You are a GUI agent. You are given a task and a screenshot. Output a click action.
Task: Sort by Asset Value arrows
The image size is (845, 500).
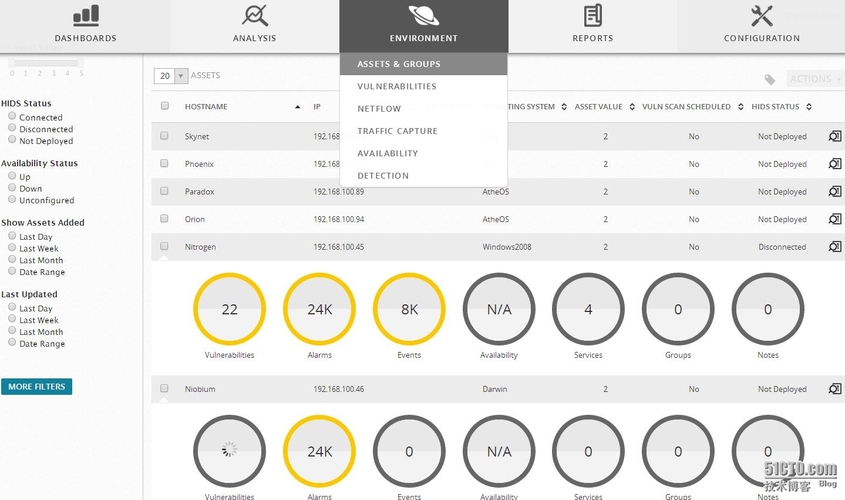click(x=632, y=107)
